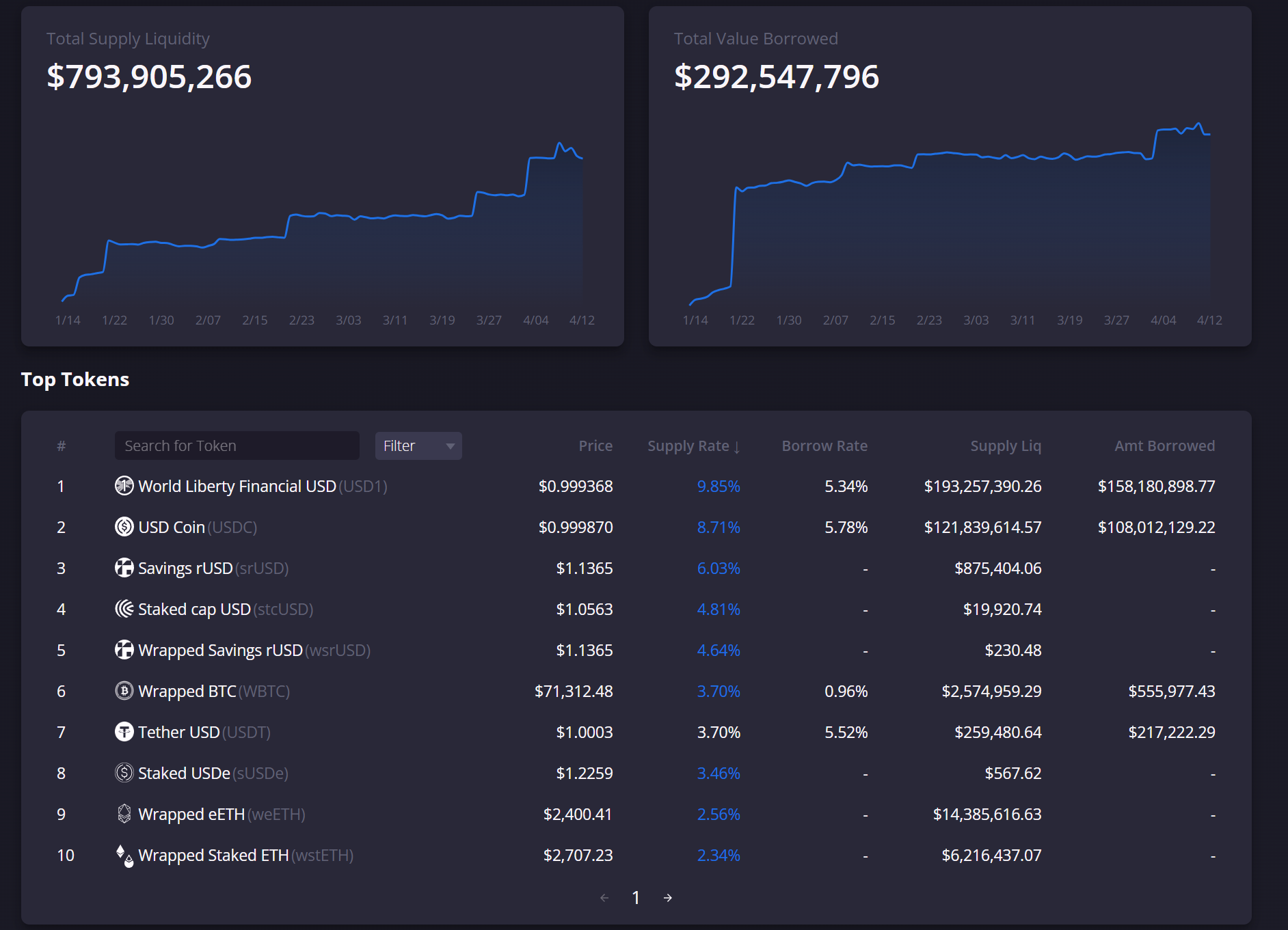Image resolution: width=1288 pixels, height=930 pixels.
Task: Click the Total Supply Liquidity title
Action: click(128, 39)
